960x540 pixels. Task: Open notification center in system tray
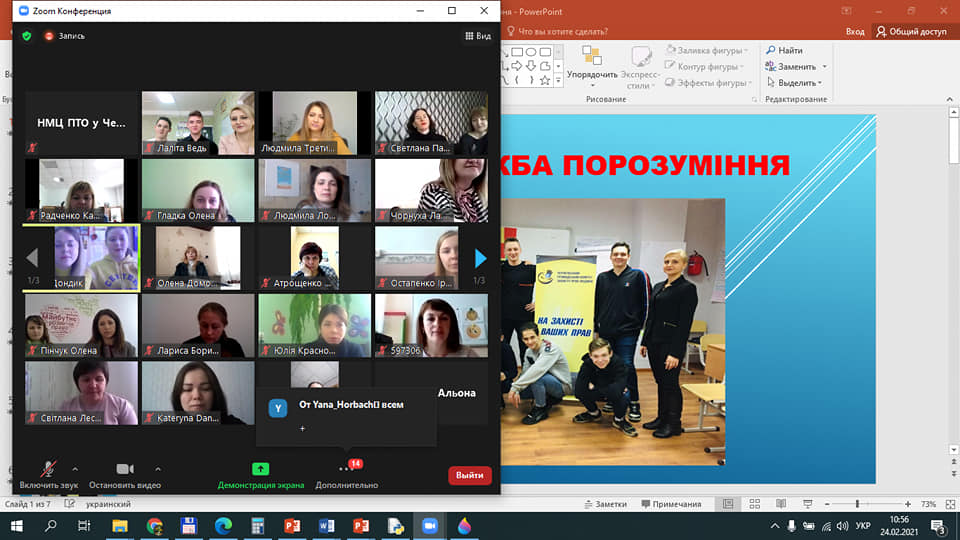[939, 526]
